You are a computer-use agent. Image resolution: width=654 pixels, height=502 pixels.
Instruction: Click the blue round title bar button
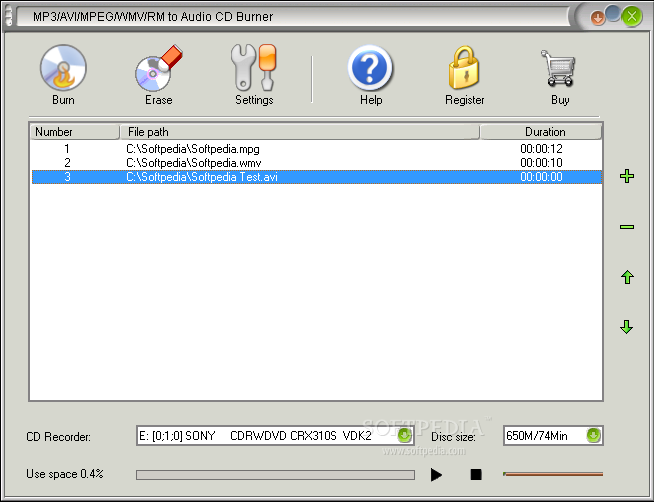tap(613, 13)
